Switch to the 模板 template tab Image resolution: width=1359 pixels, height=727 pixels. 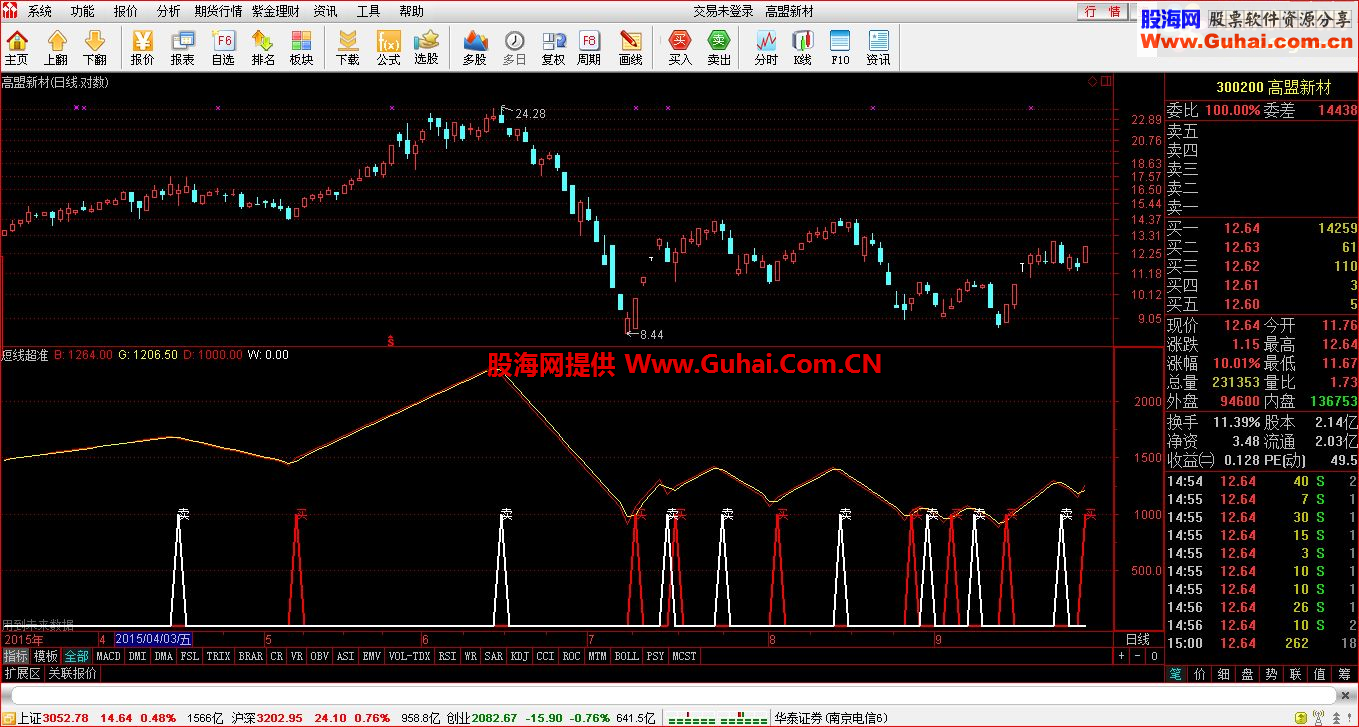[46, 656]
